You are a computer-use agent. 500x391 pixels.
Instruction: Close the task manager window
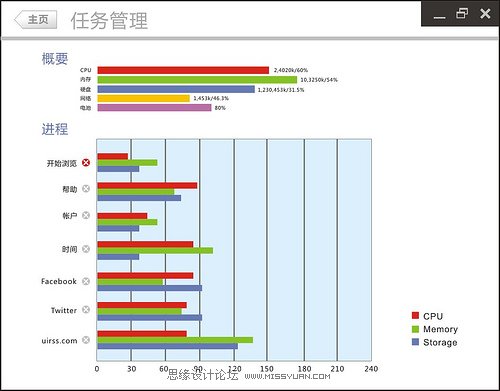coord(485,13)
